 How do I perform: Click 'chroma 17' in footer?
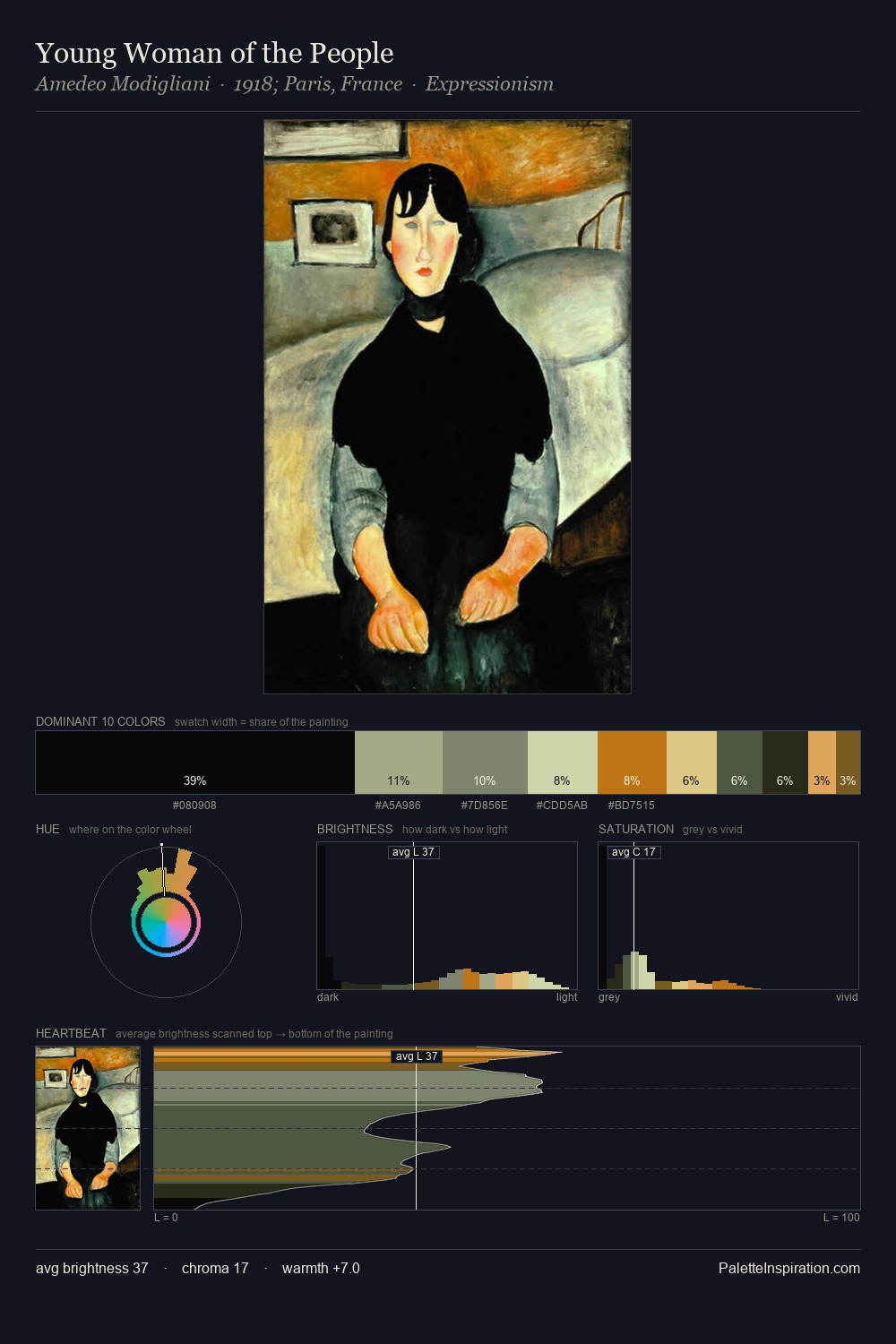tap(215, 1269)
